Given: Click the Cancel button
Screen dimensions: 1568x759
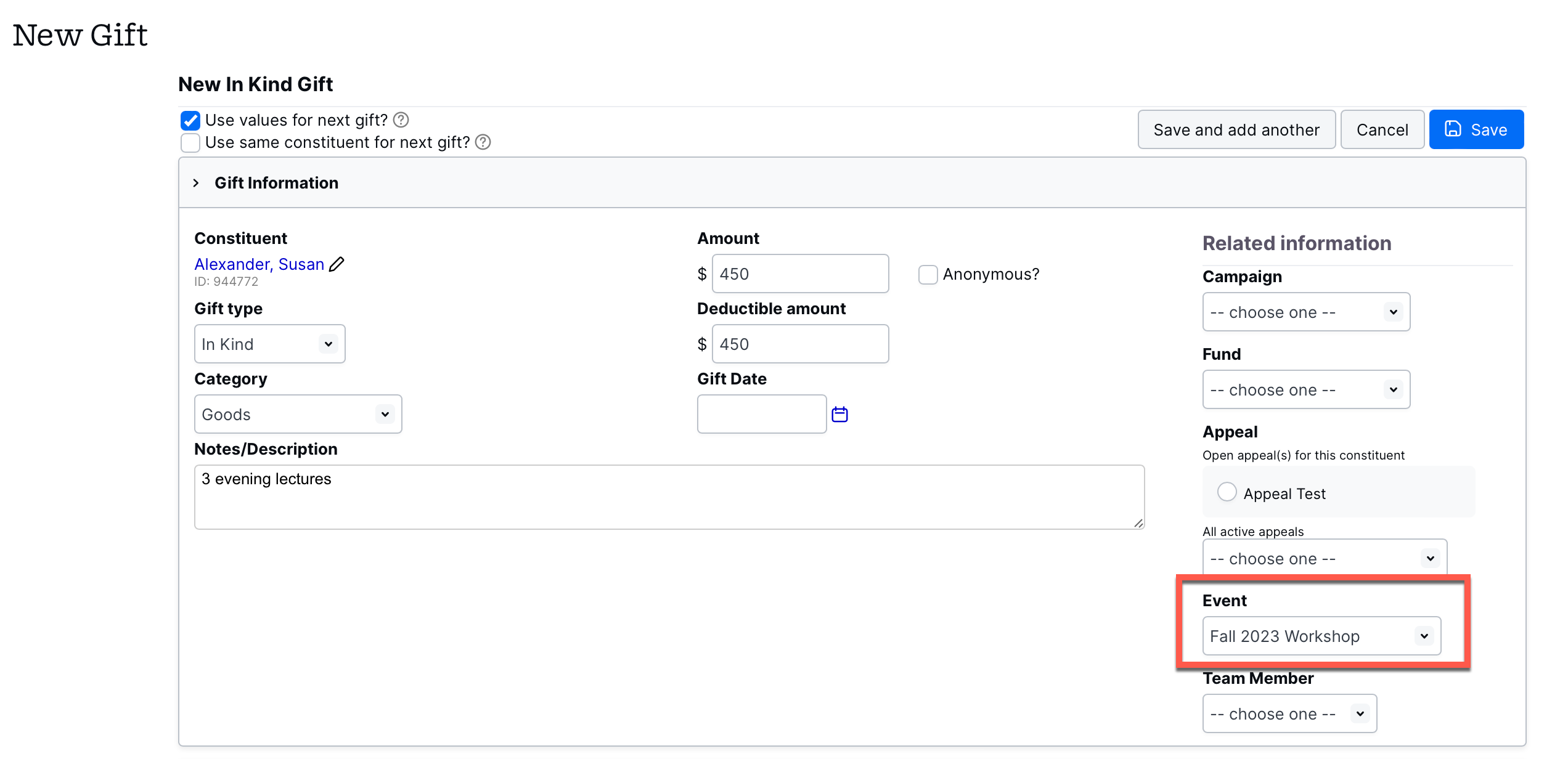Looking at the screenshot, I should click(1382, 129).
